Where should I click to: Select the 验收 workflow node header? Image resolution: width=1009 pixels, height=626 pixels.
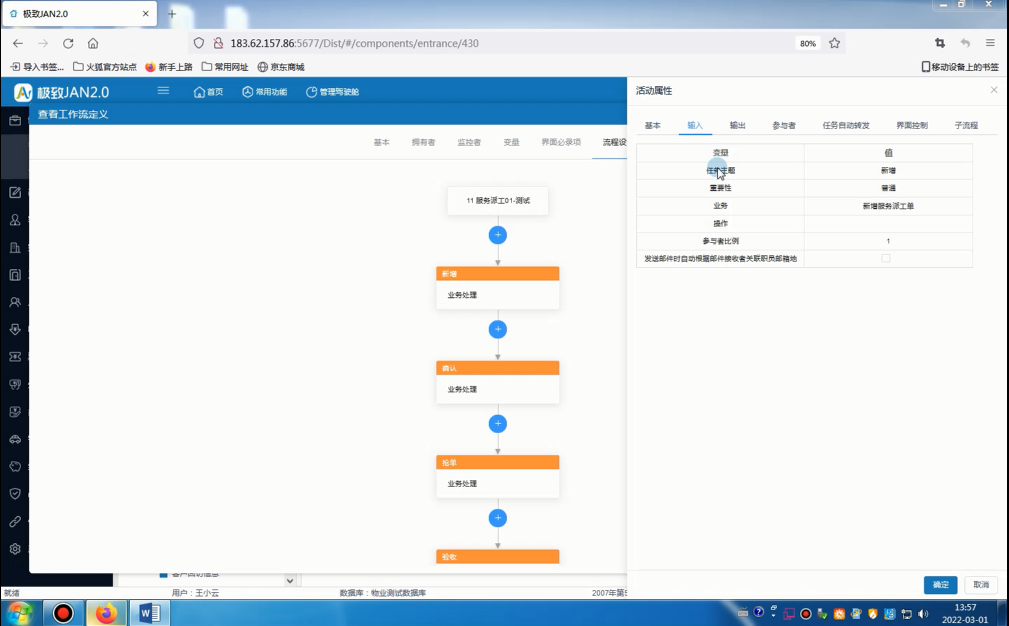[497, 557]
